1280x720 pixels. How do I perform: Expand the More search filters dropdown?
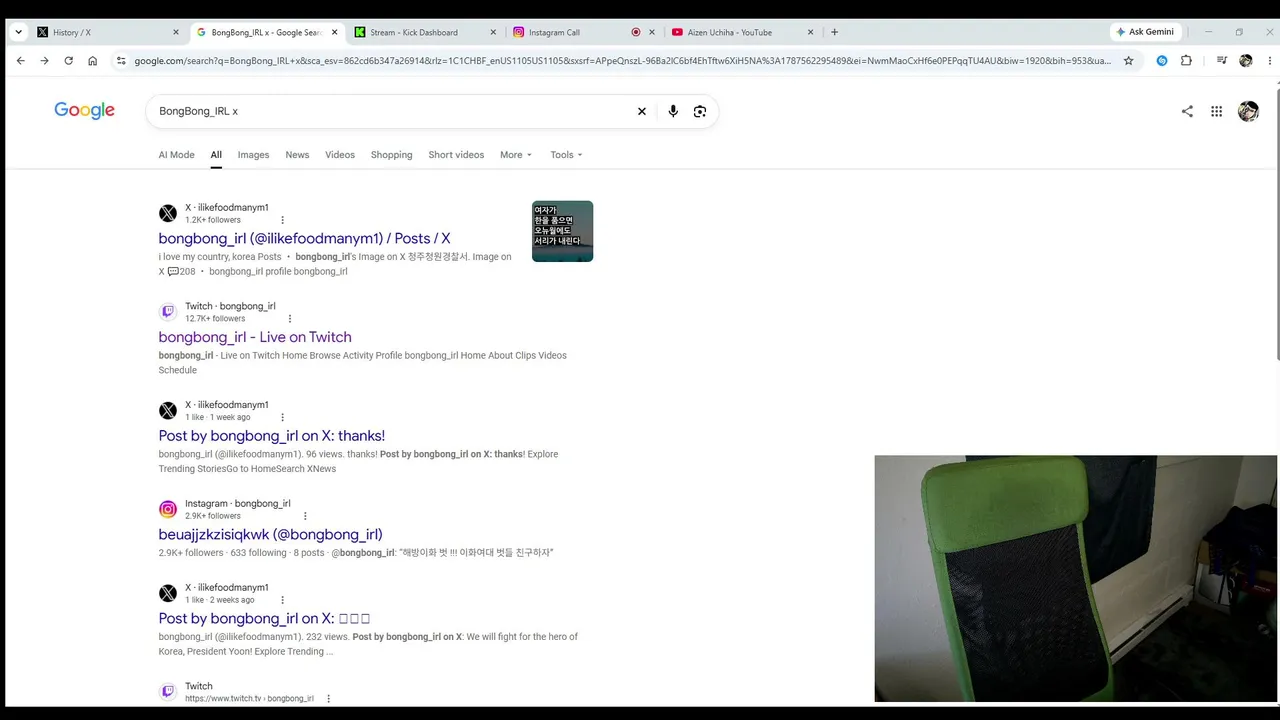tap(516, 155)
